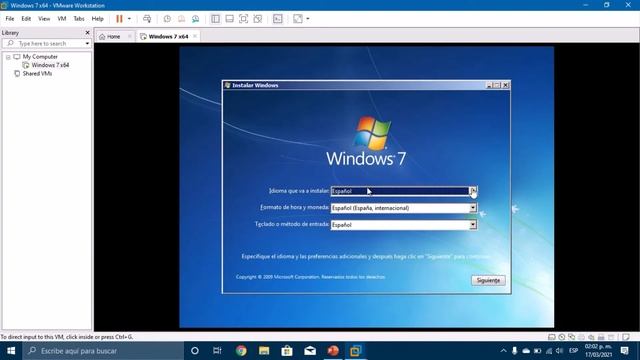Viewport: 640px width, 360px height.
Task: Open the Tabs menu
Action: [79, 19]
